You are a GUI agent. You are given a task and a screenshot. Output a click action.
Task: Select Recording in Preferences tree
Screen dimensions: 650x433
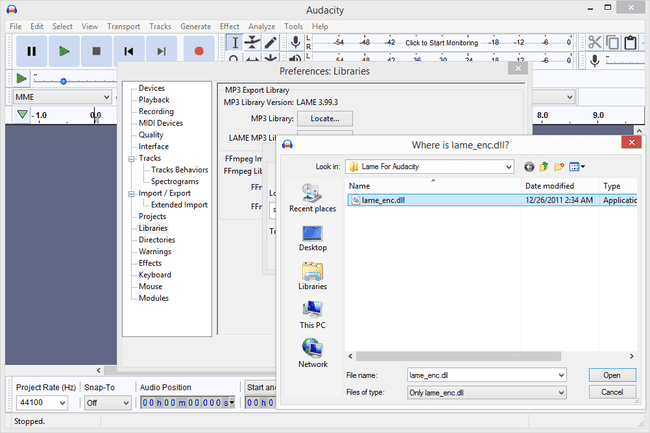click(156, 111)
